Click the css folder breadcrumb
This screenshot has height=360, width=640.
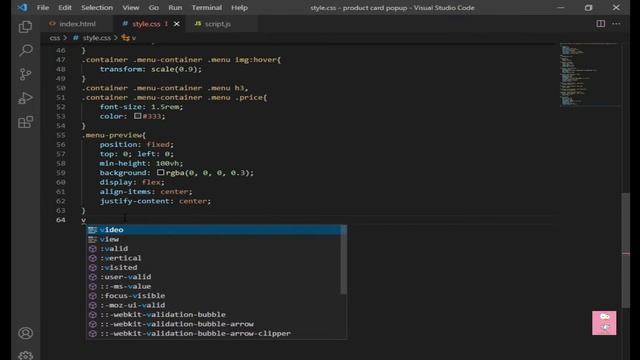pos(55,38)
